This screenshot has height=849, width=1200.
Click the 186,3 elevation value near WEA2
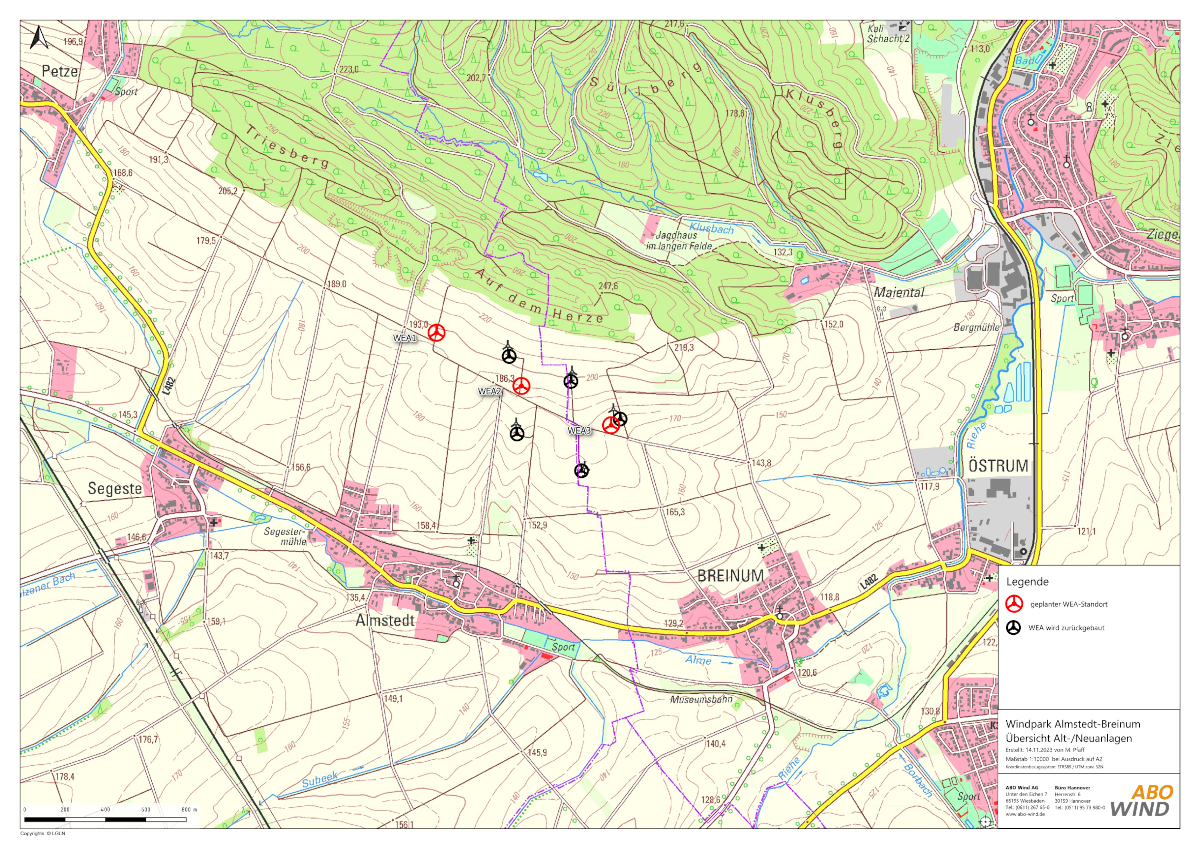503,380
